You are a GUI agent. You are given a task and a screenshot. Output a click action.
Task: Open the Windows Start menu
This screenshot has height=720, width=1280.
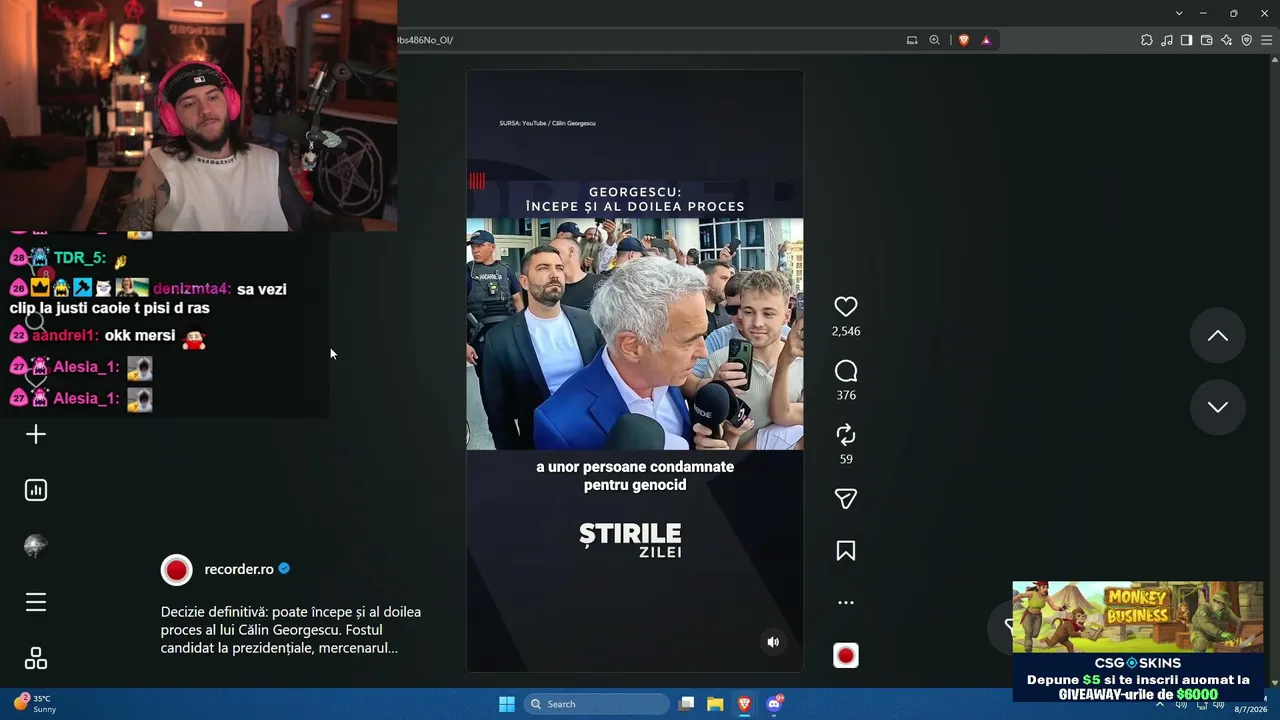(507, 704)
